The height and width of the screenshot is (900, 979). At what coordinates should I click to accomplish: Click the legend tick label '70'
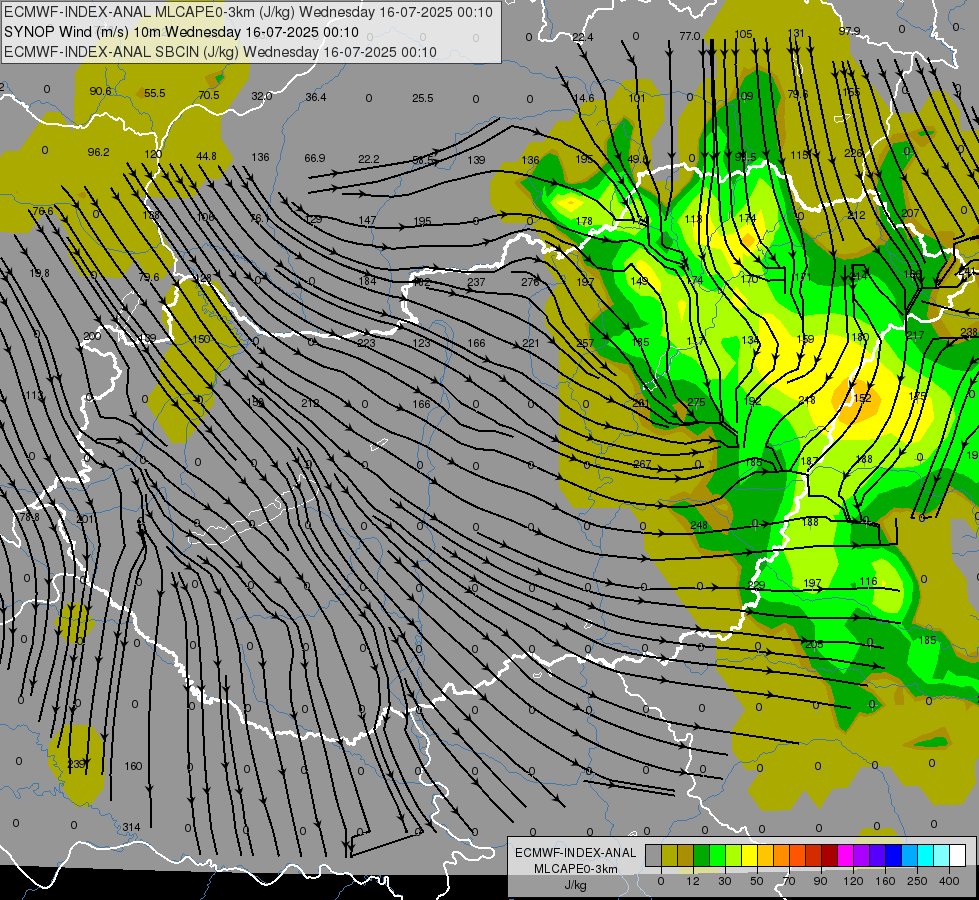[789, 881]
